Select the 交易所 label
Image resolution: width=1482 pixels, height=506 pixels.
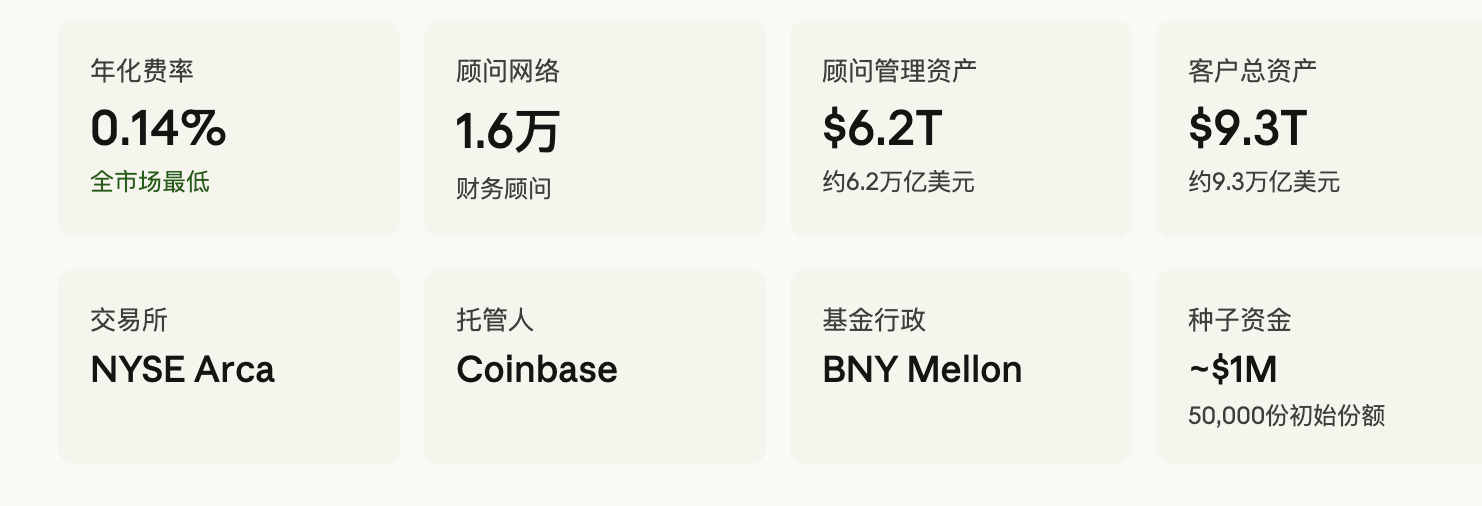click(x=129, y=320)
